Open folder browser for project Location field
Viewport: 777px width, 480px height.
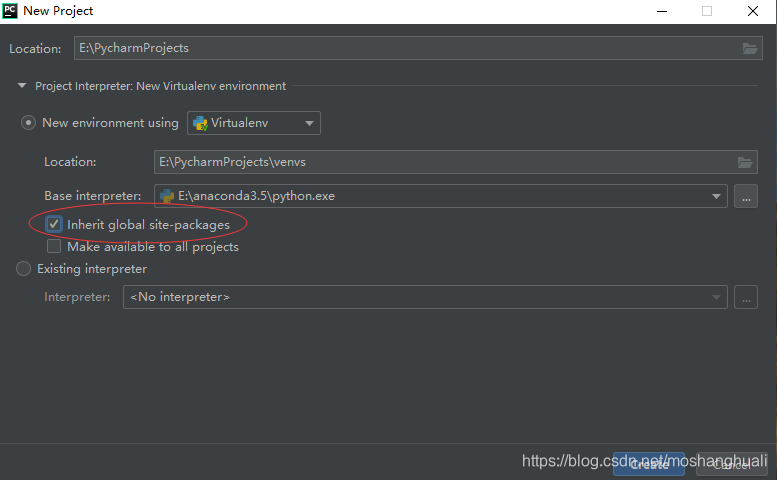(x=749, y=48)
